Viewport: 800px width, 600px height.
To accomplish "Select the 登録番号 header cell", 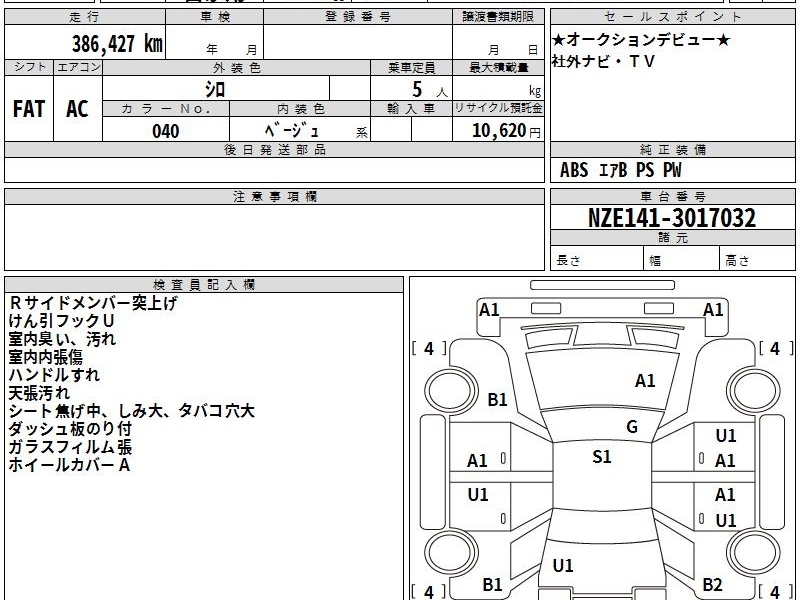I will [x=358, y=17].
